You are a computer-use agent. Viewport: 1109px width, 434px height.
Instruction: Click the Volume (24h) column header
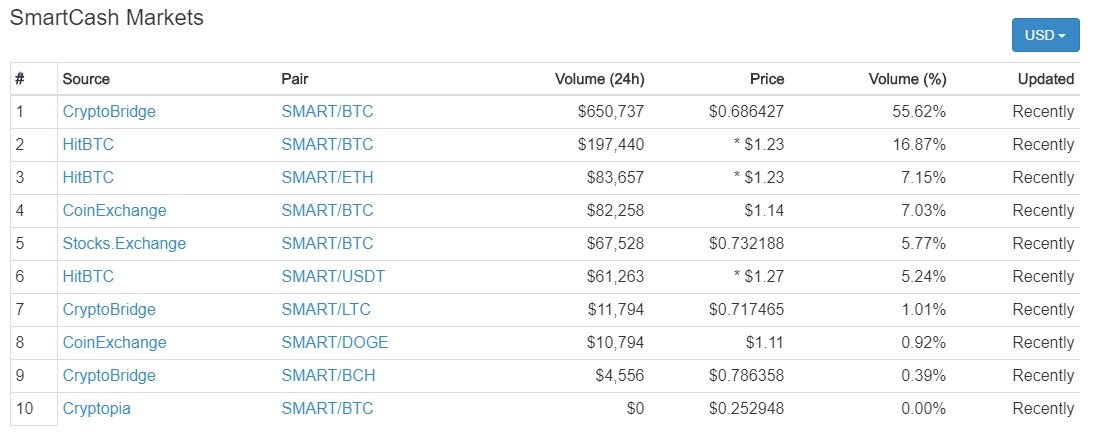599,79
